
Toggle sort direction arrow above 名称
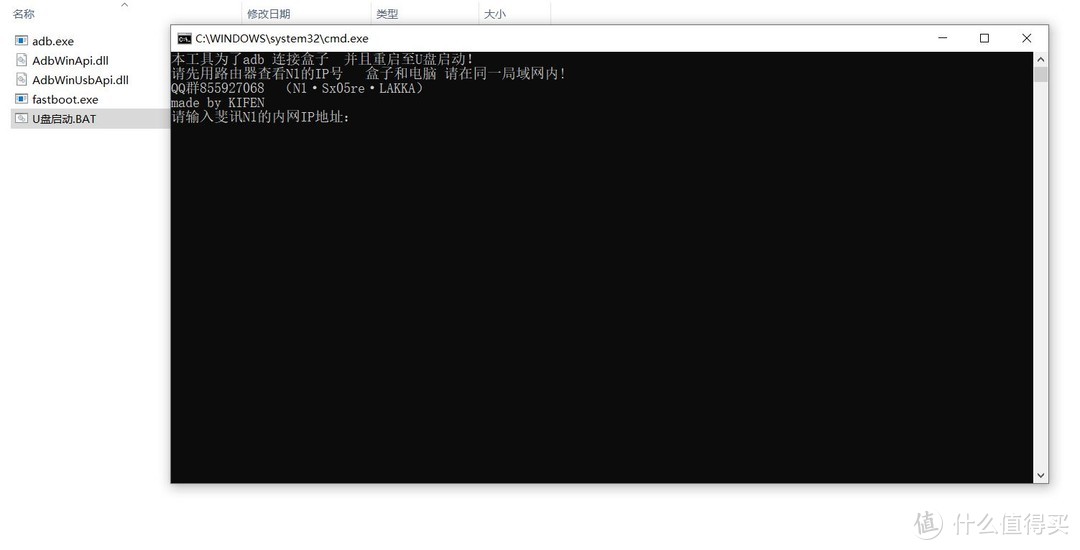(x=125, y=5)
